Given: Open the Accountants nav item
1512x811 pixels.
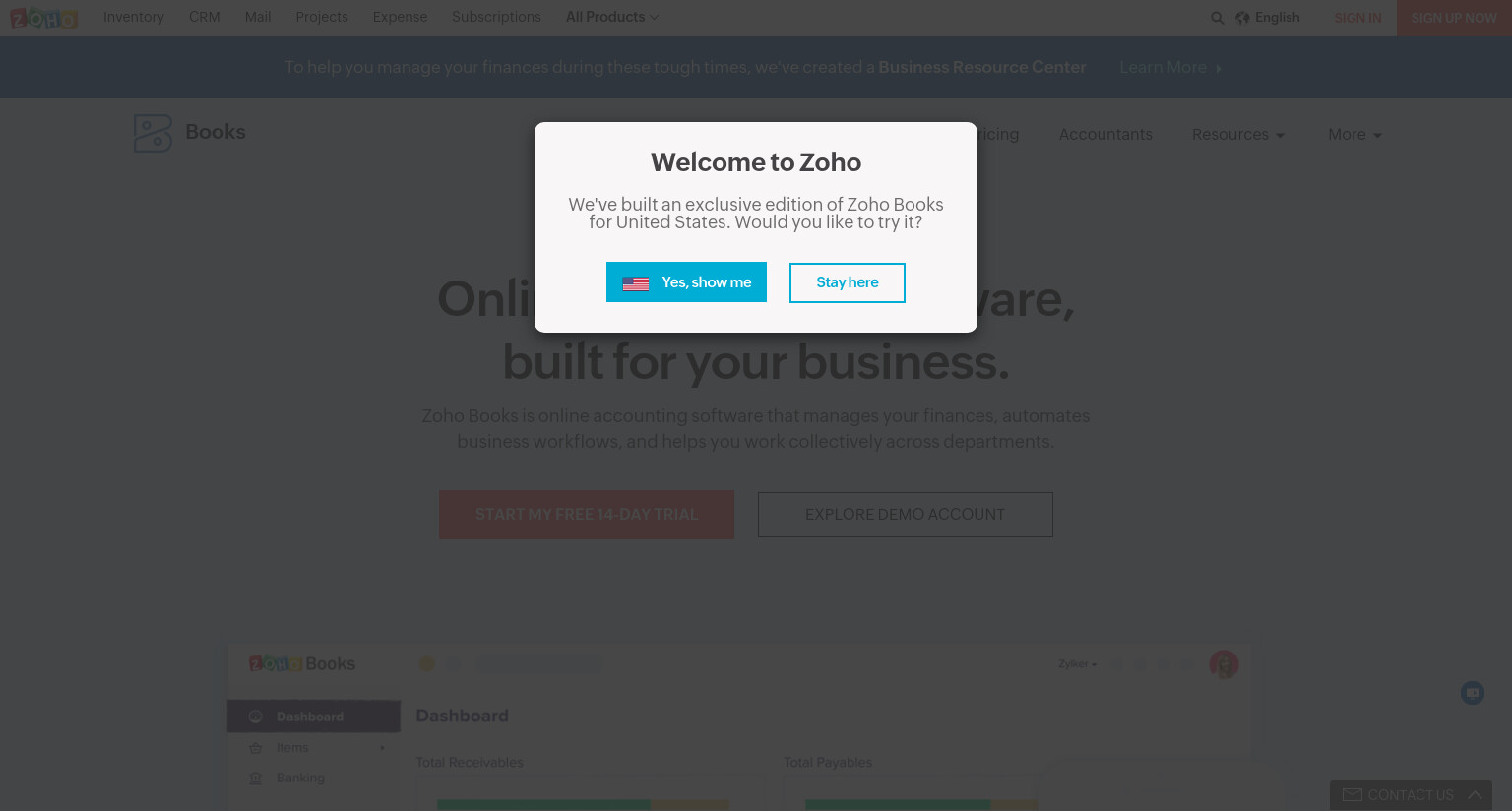Looking at the screenshot, I should pyautogui.click(x=1105, y=134).
